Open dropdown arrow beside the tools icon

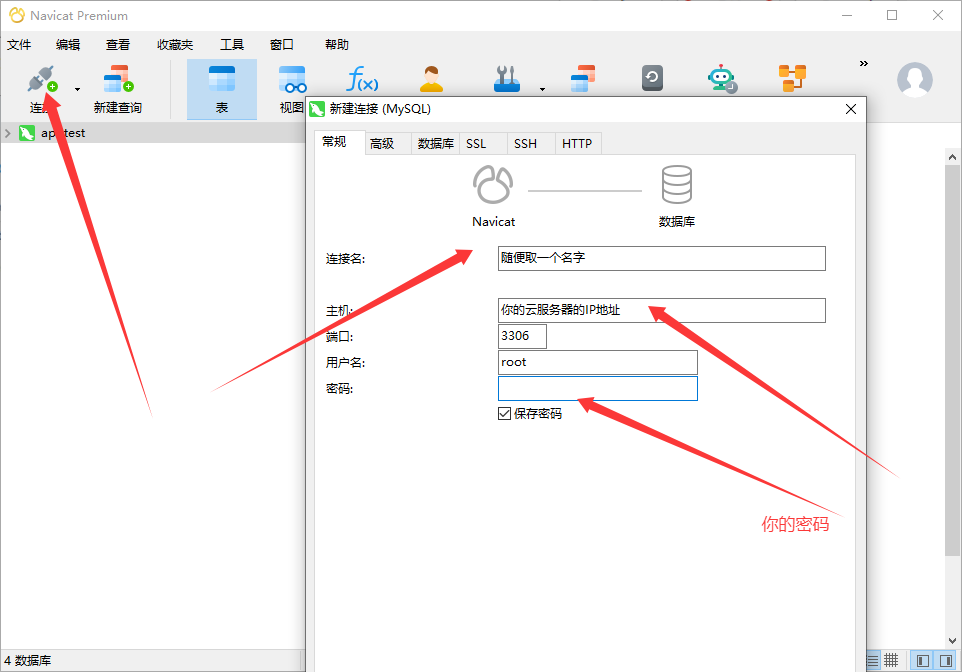coord(542,90)
